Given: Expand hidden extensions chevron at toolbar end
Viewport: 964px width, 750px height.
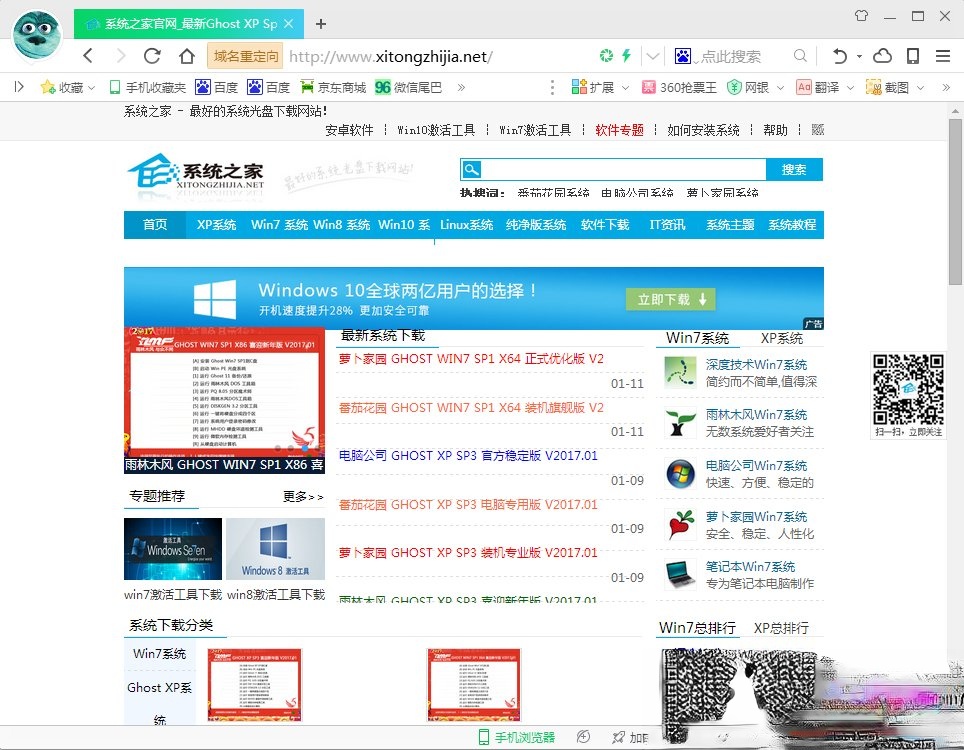Looking at the screenshot, I should click(946, 87).
